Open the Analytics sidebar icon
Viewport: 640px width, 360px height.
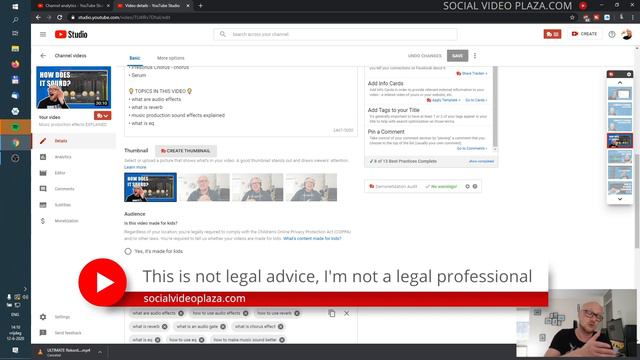(x=43, y=157)
